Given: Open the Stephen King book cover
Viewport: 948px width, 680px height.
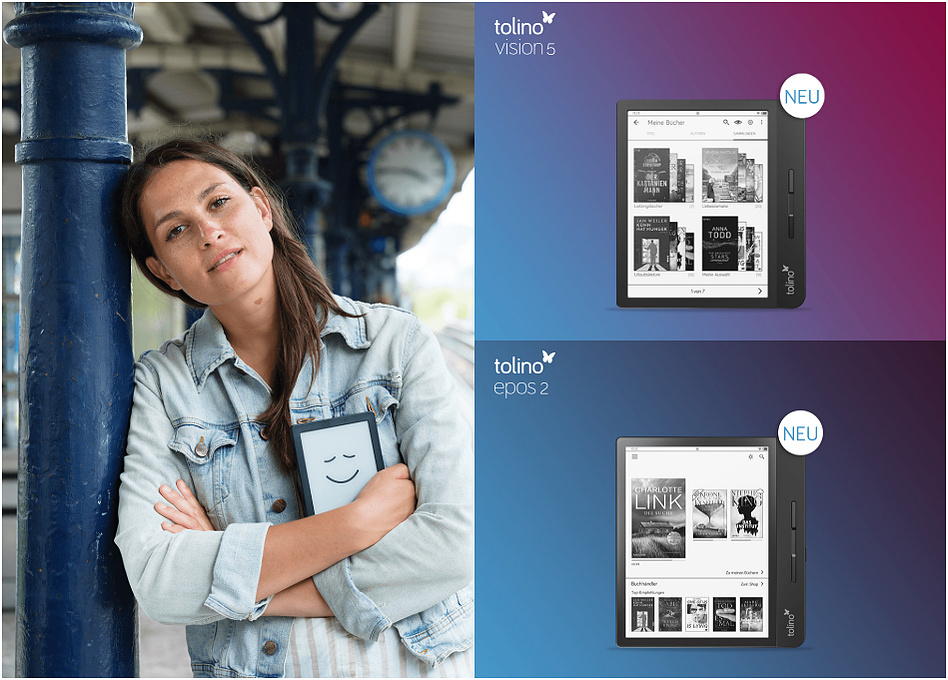Looking at the screenshot, I should coord(747,513).
